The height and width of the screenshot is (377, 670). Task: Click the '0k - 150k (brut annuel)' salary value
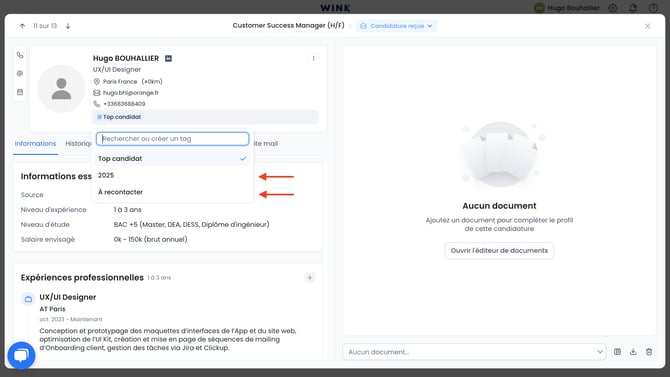point(150,240)
